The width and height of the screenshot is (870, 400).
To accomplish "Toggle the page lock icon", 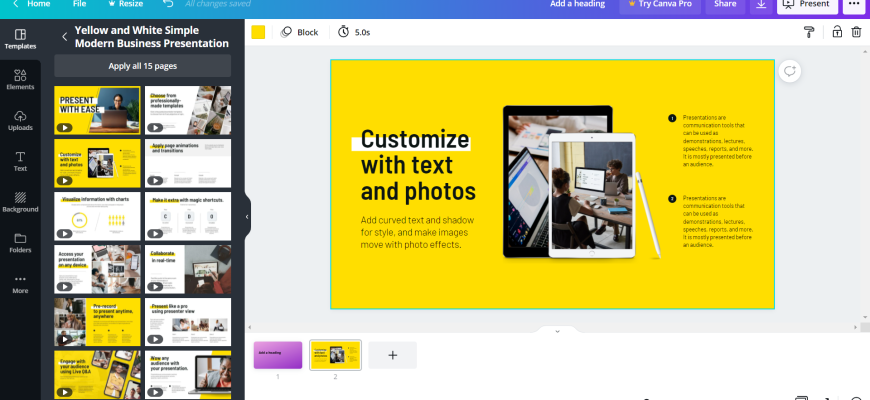I will point(836,32).
